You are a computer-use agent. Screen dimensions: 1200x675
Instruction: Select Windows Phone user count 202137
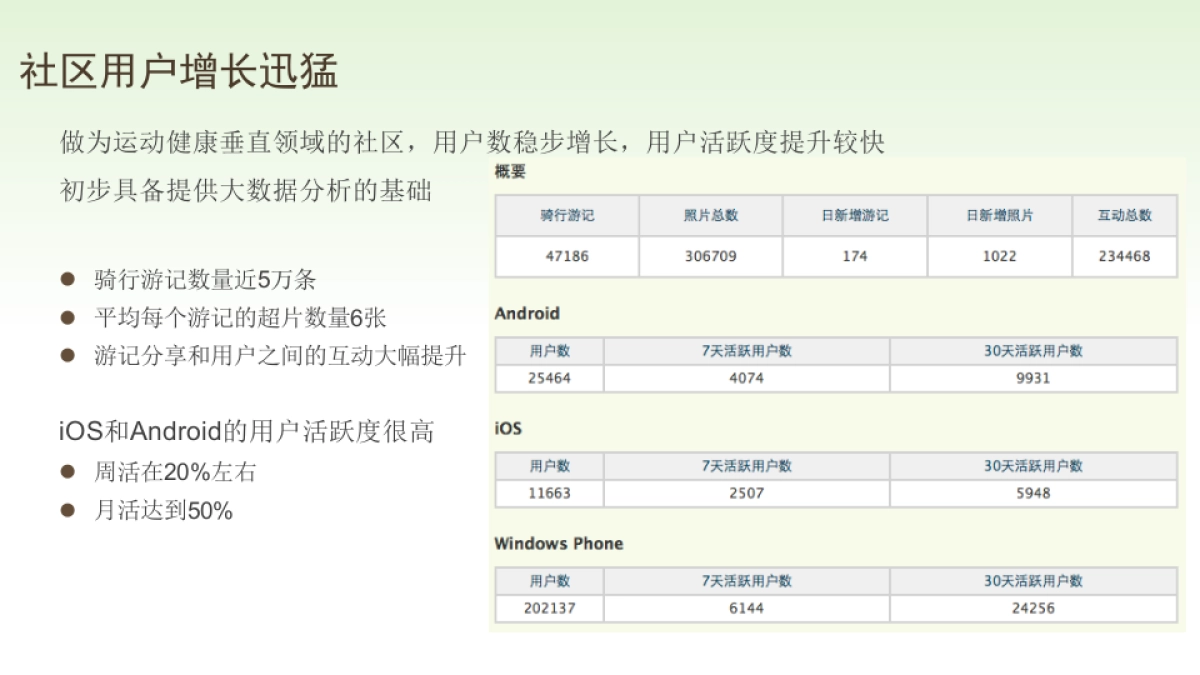coord(549,608)
